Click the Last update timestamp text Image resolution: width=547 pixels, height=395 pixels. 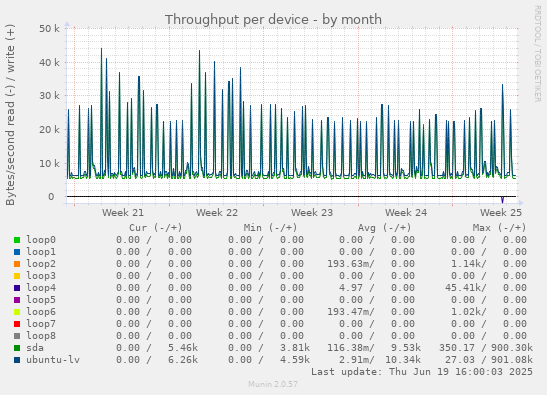(422, 372)
